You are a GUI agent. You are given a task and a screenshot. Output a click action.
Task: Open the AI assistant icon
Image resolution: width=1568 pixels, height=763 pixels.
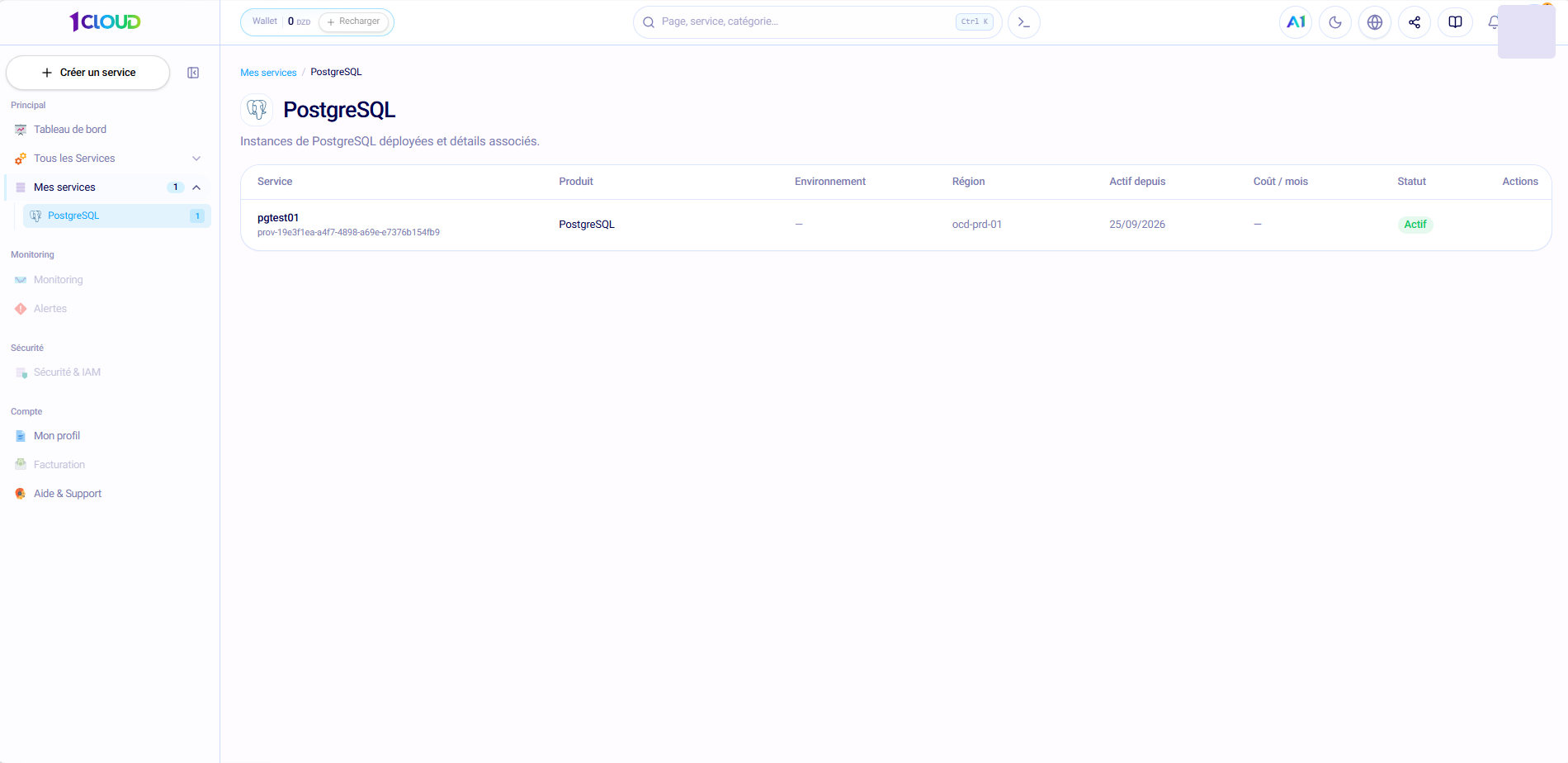[x=1296, y=22]
